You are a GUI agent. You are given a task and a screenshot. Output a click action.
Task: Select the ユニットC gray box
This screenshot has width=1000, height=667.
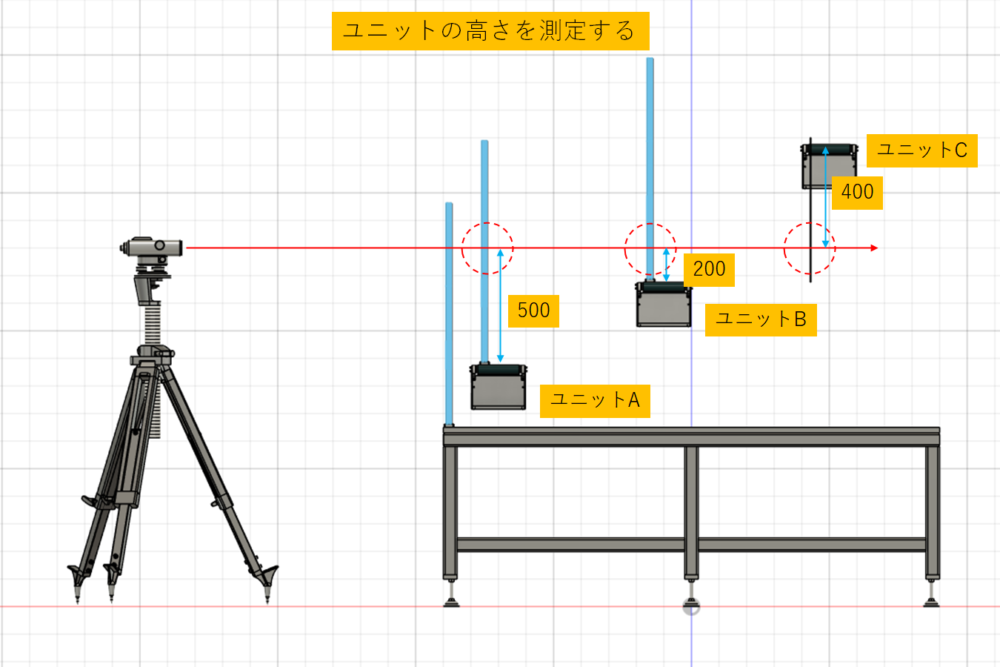(x=830, y=167)
